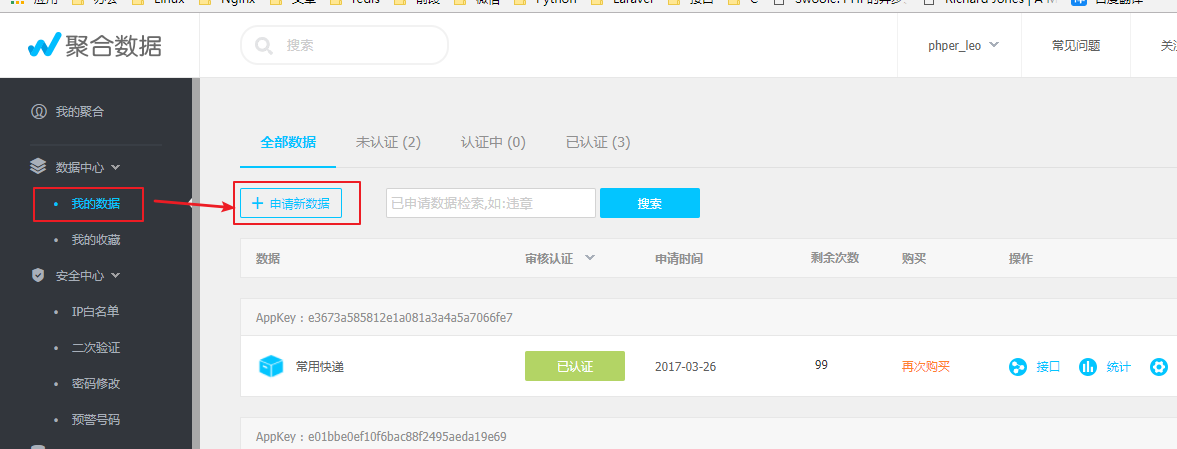This screenshot has height=449, width=1177.
Task: Open 我的聚合 user icon in sidebar
Action: 38,111
